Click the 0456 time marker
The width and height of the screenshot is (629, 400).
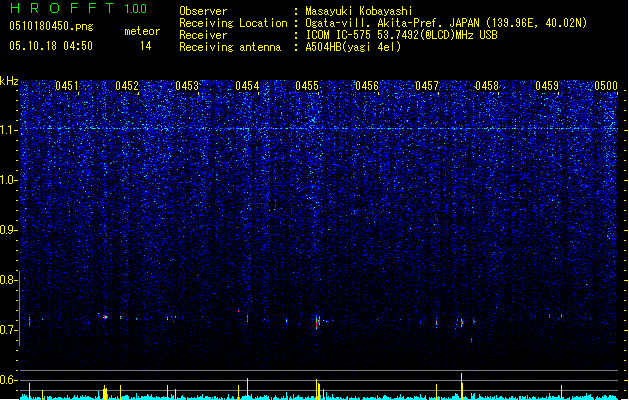(x=367, y=86)
